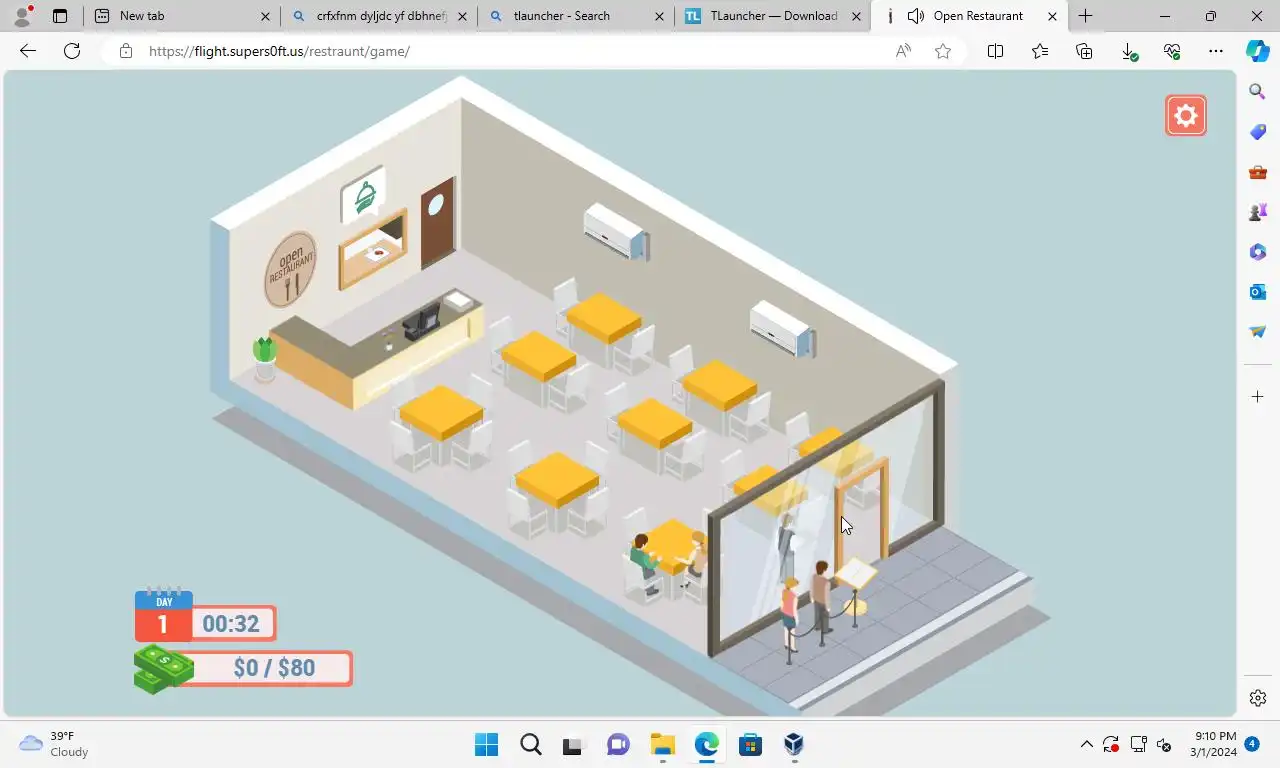Click the round Open Restaurant wall sign
Viewport: 1280px width, 768px height.
(x=291, y=270)
